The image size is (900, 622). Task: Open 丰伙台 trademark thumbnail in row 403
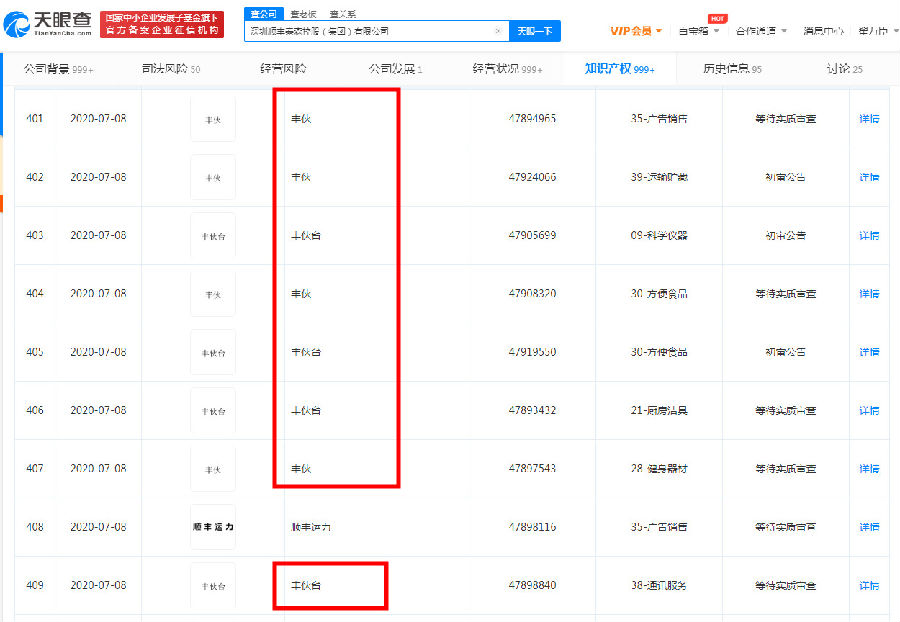click(x=213, y=236)
